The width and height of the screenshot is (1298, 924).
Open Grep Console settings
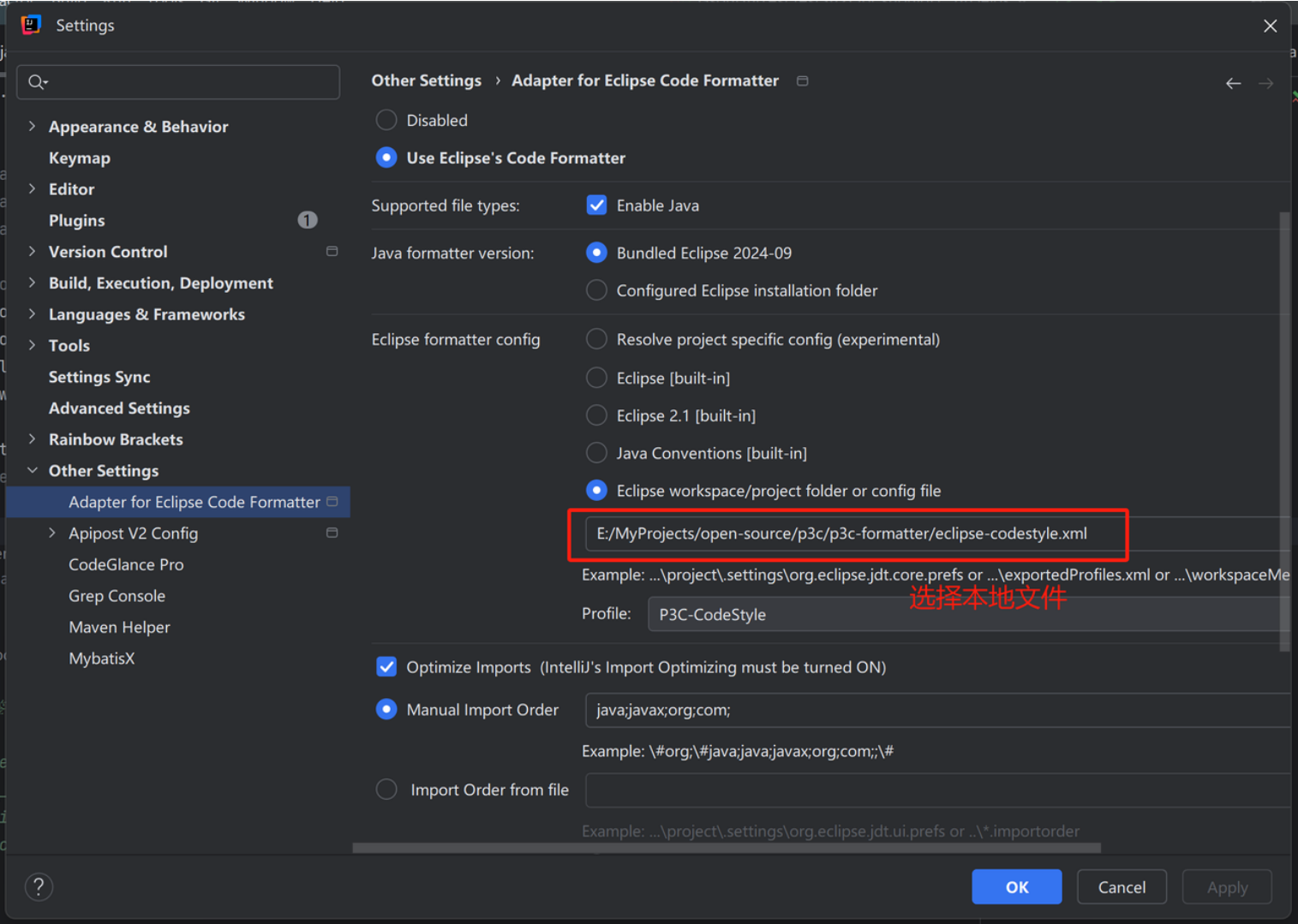click(x=117, y=596)
